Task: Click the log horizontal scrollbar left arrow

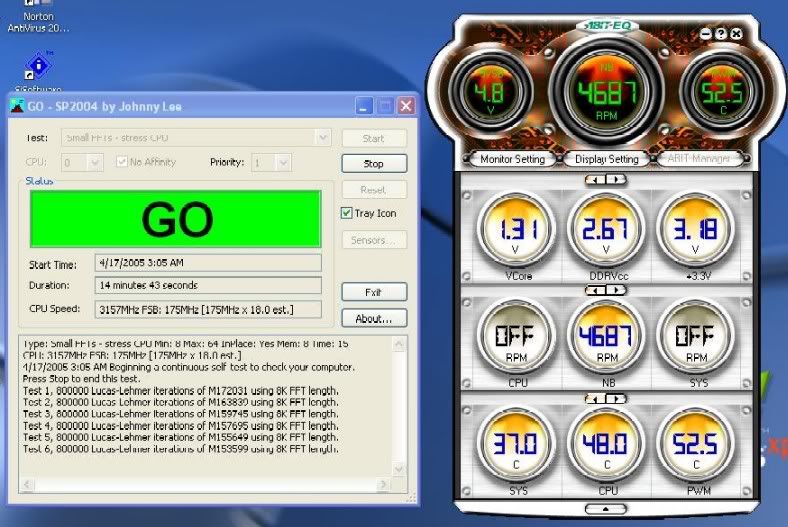Action: [x=27, y=484]
